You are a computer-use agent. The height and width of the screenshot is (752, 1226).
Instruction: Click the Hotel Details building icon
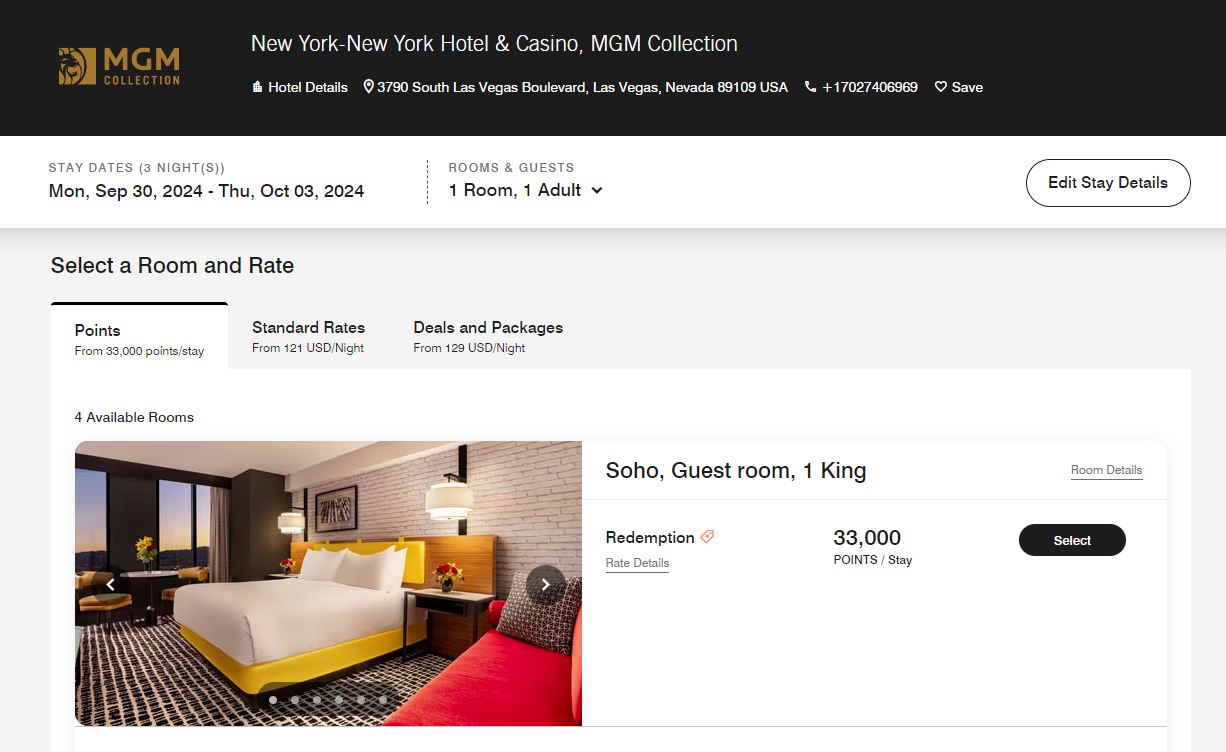coord(257,88)
